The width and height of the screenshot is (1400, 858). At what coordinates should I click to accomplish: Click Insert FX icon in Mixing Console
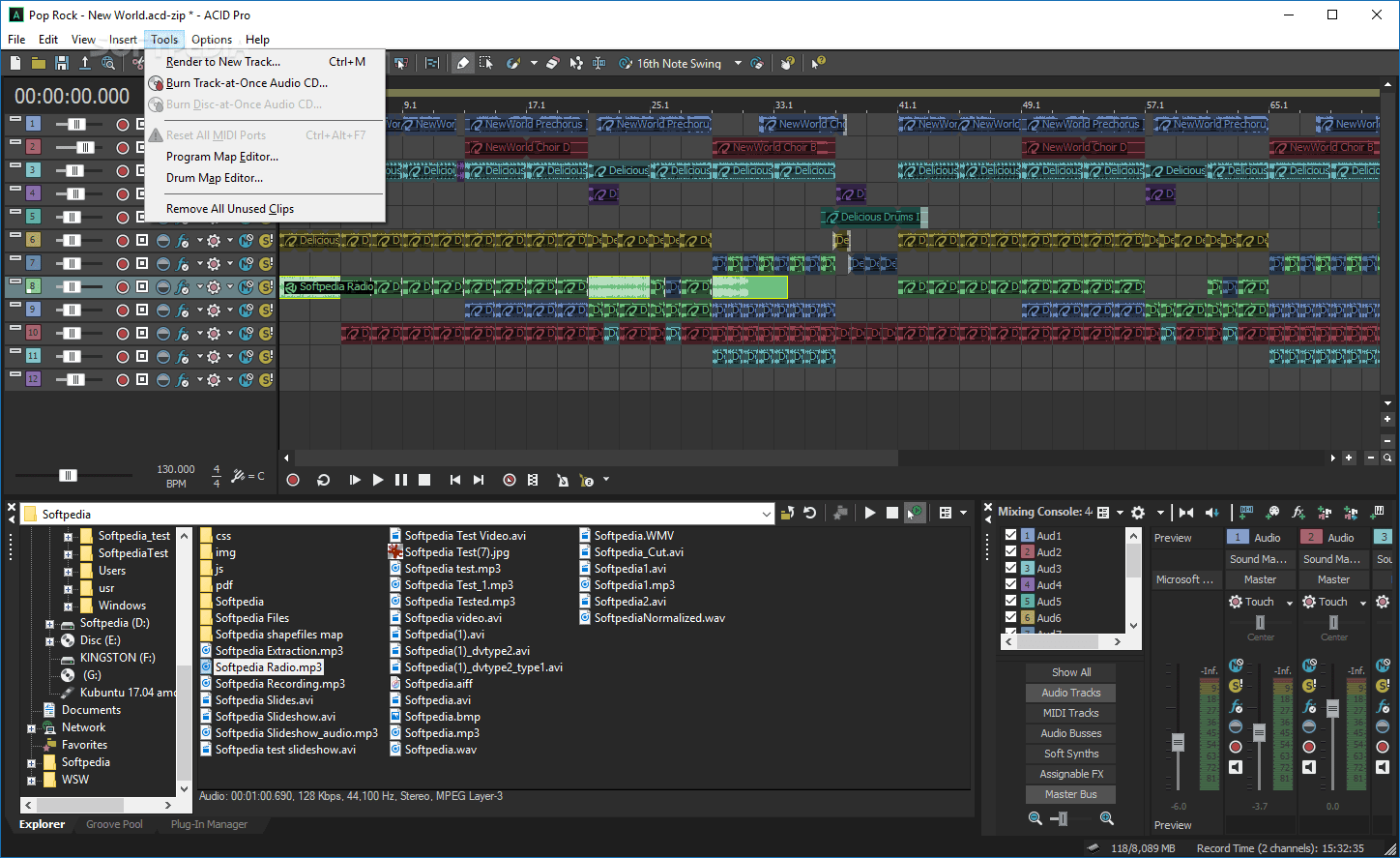(1298, 513)
